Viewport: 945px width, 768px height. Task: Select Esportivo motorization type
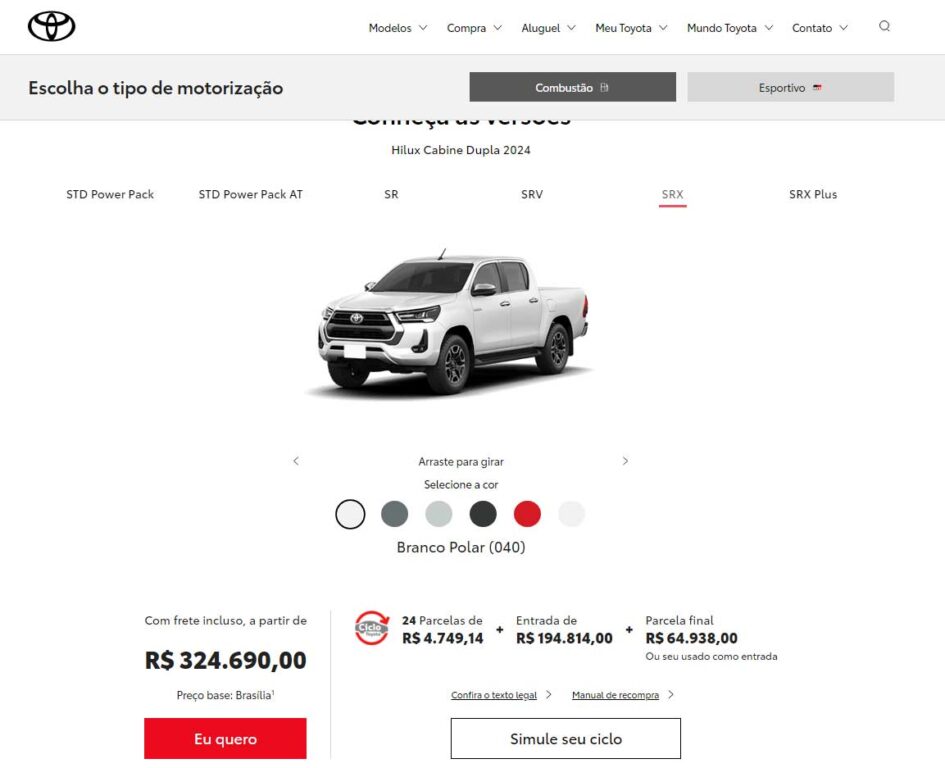pyautogui.click(x=791, y=87)
